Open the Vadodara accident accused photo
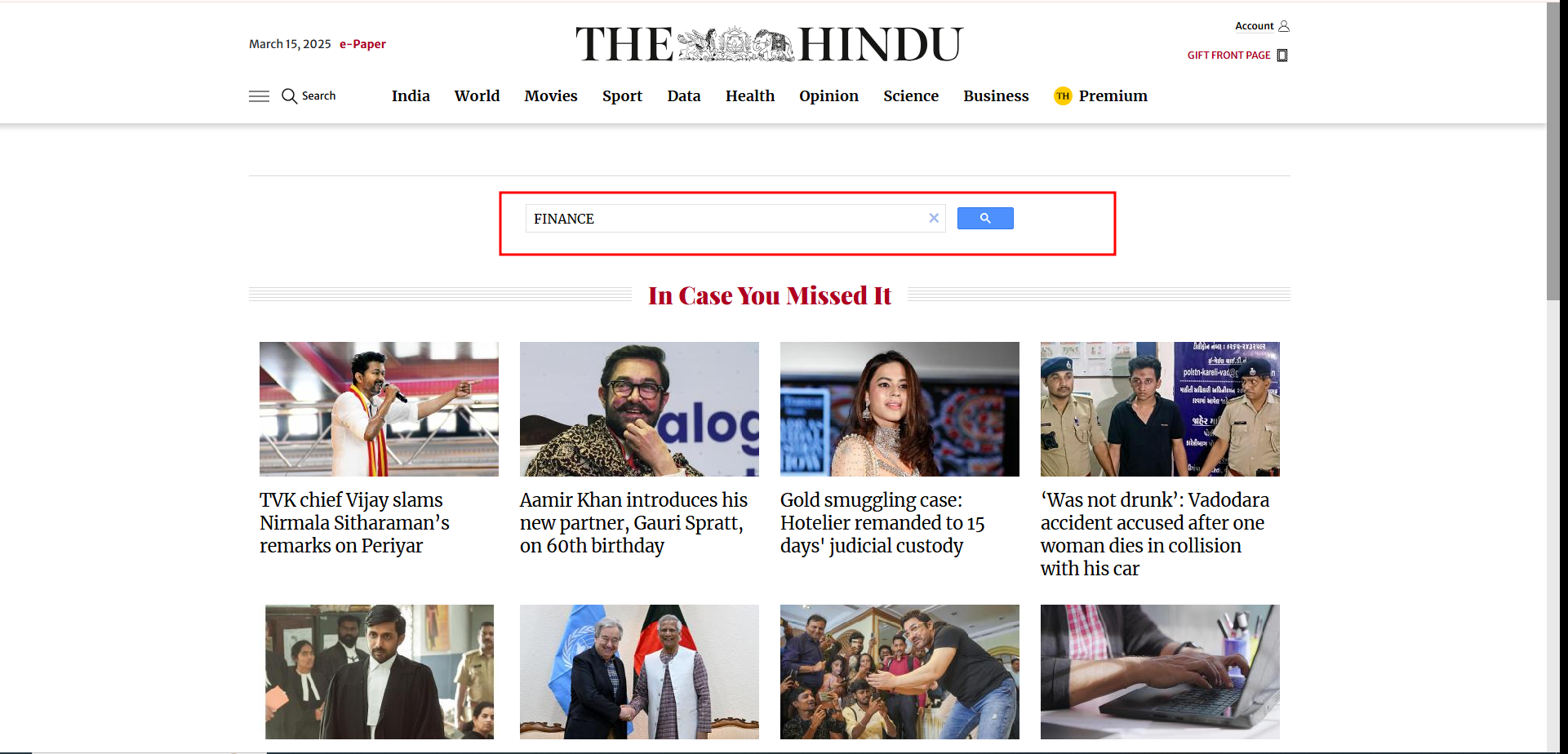Image resolution: width=1568 pixels, height=754 pixels. point(1160,409)
